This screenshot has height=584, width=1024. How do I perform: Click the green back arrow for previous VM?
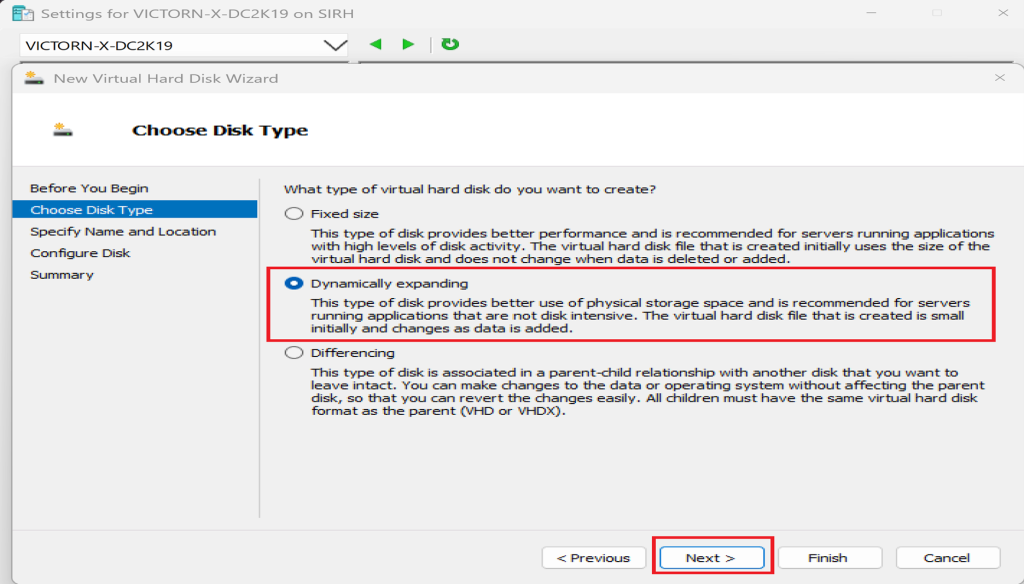pos(376,45)
